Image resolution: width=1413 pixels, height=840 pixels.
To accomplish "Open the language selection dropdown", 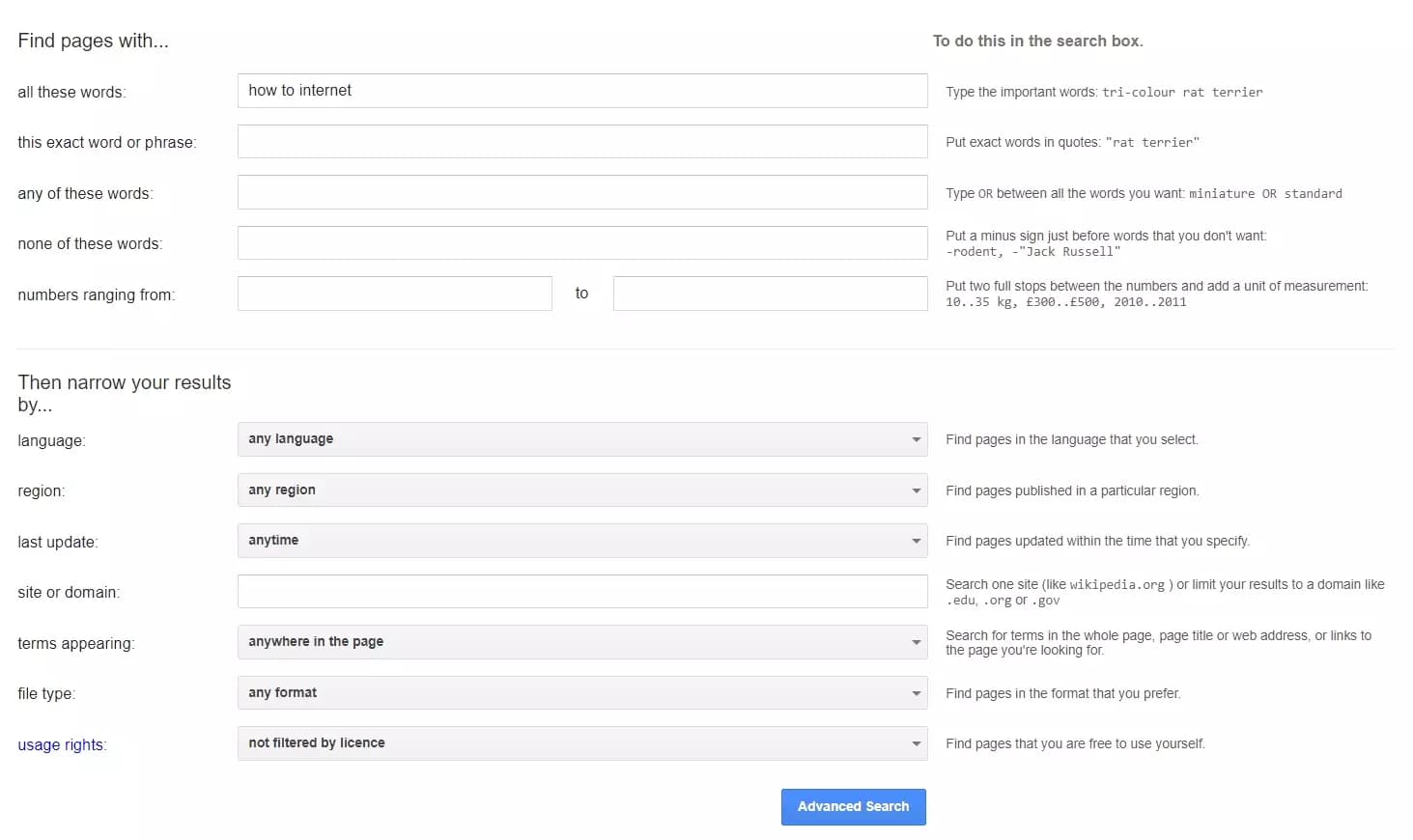I will coord(581,439).
